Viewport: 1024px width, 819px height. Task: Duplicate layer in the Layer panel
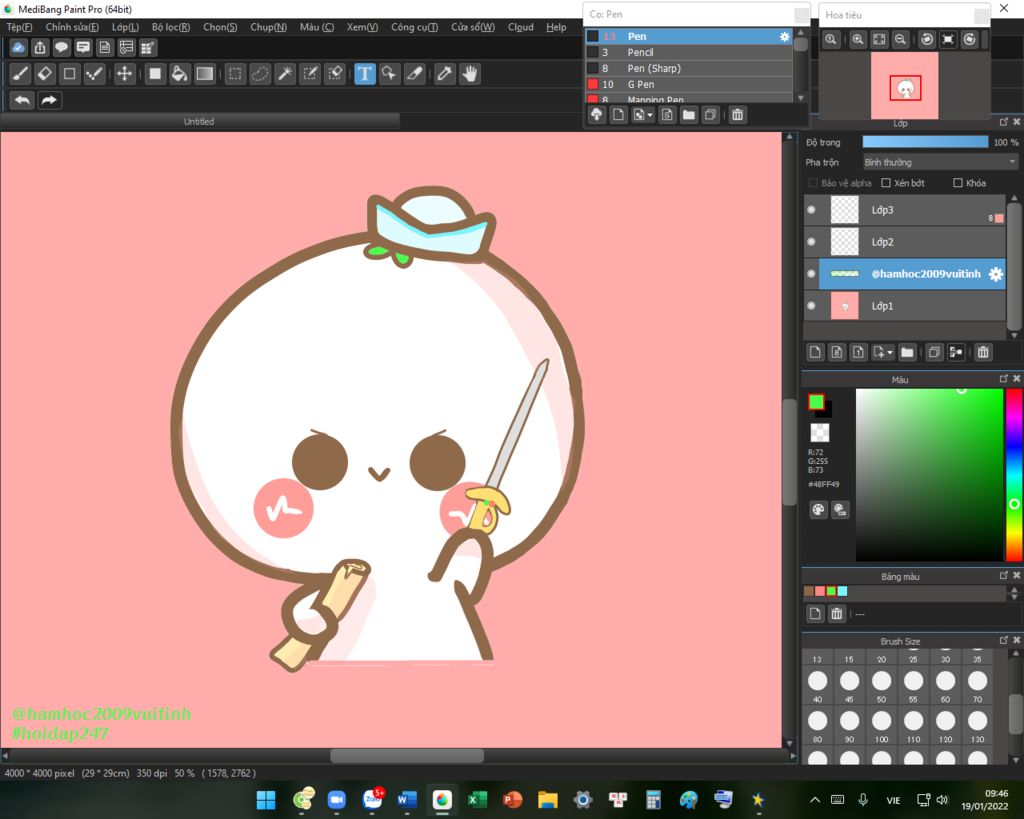[x=934, y=353]
